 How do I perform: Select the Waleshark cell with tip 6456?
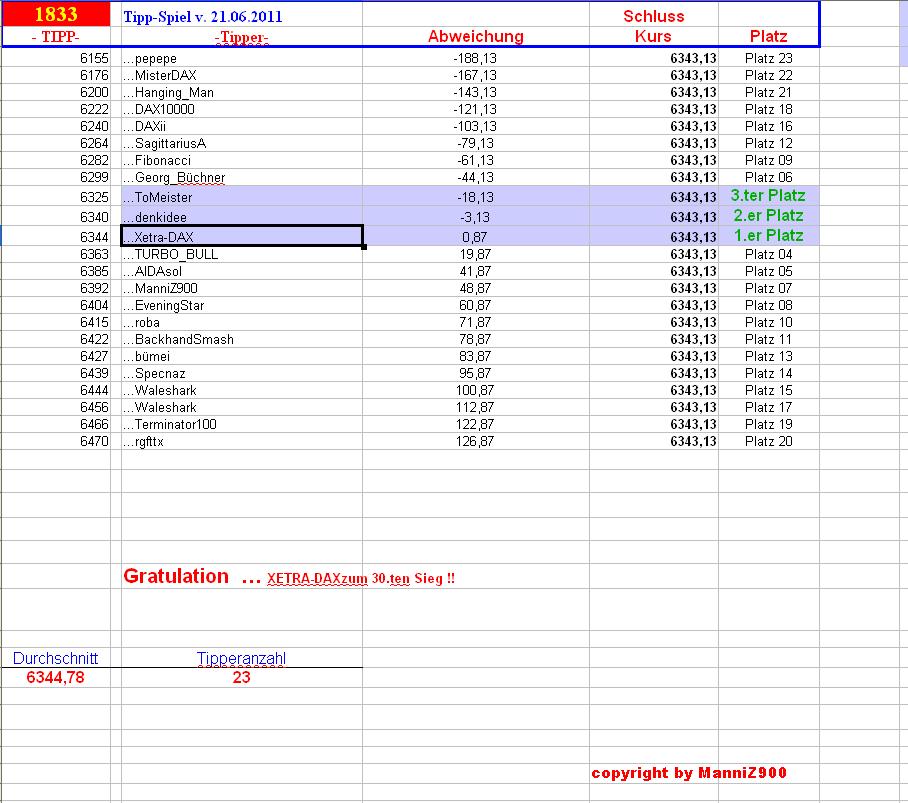pos(241,407)
